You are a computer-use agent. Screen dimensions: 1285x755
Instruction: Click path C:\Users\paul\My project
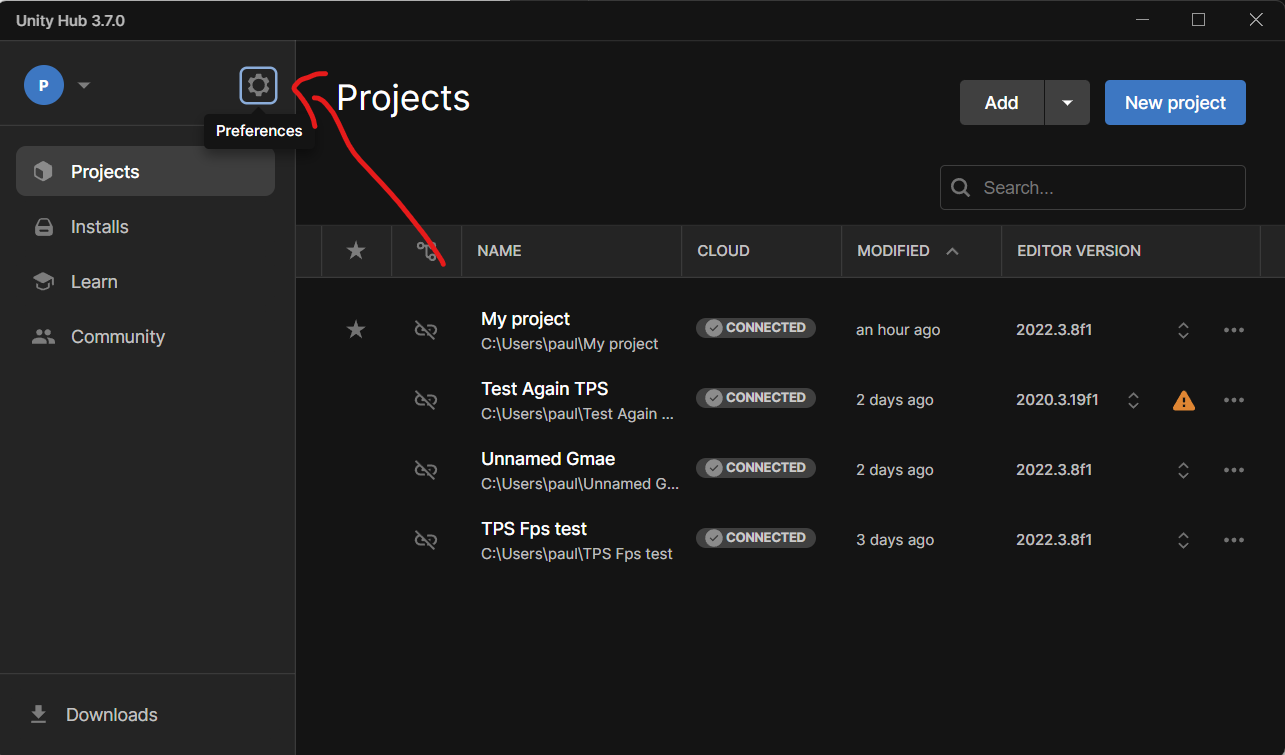570,344
